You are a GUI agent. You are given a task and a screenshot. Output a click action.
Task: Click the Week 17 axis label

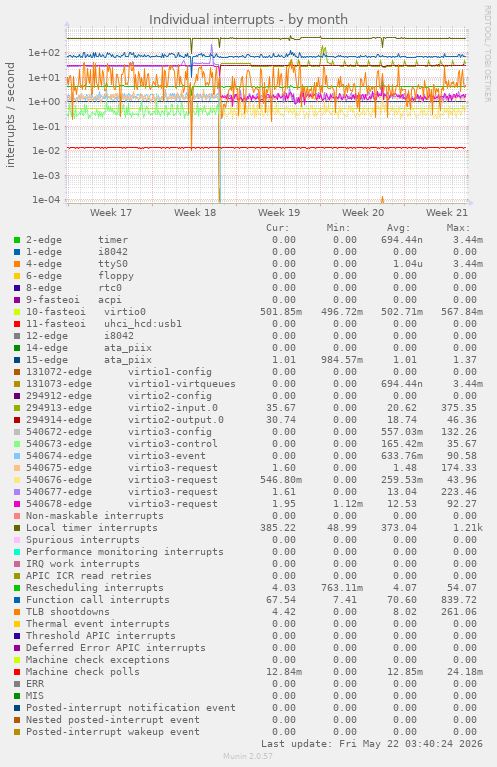(111, 213)
